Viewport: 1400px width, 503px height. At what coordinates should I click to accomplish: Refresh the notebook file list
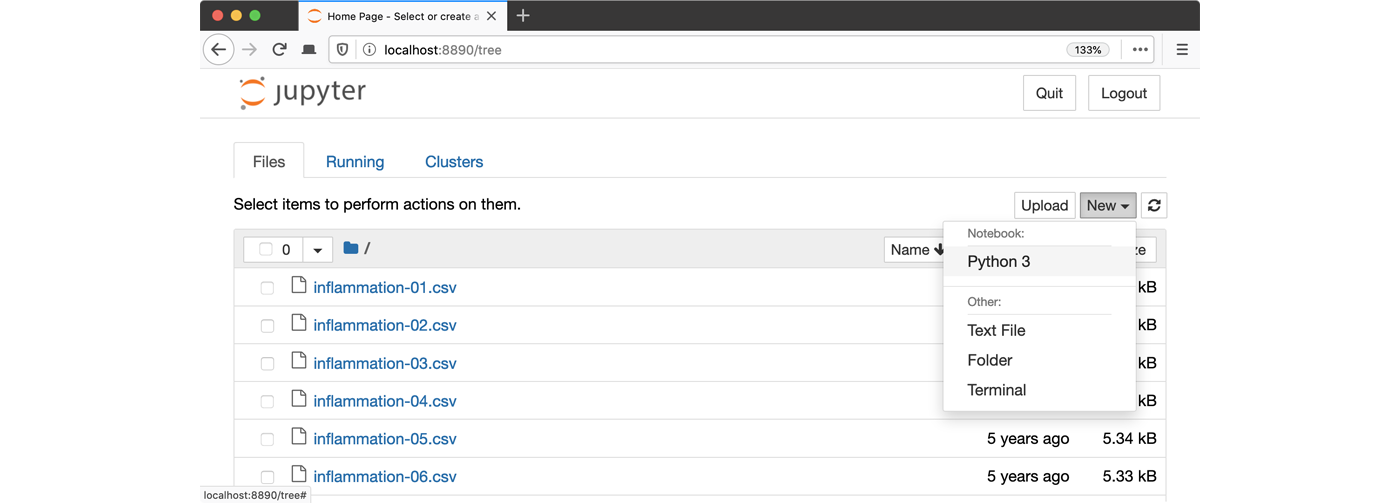[1154, 205]
